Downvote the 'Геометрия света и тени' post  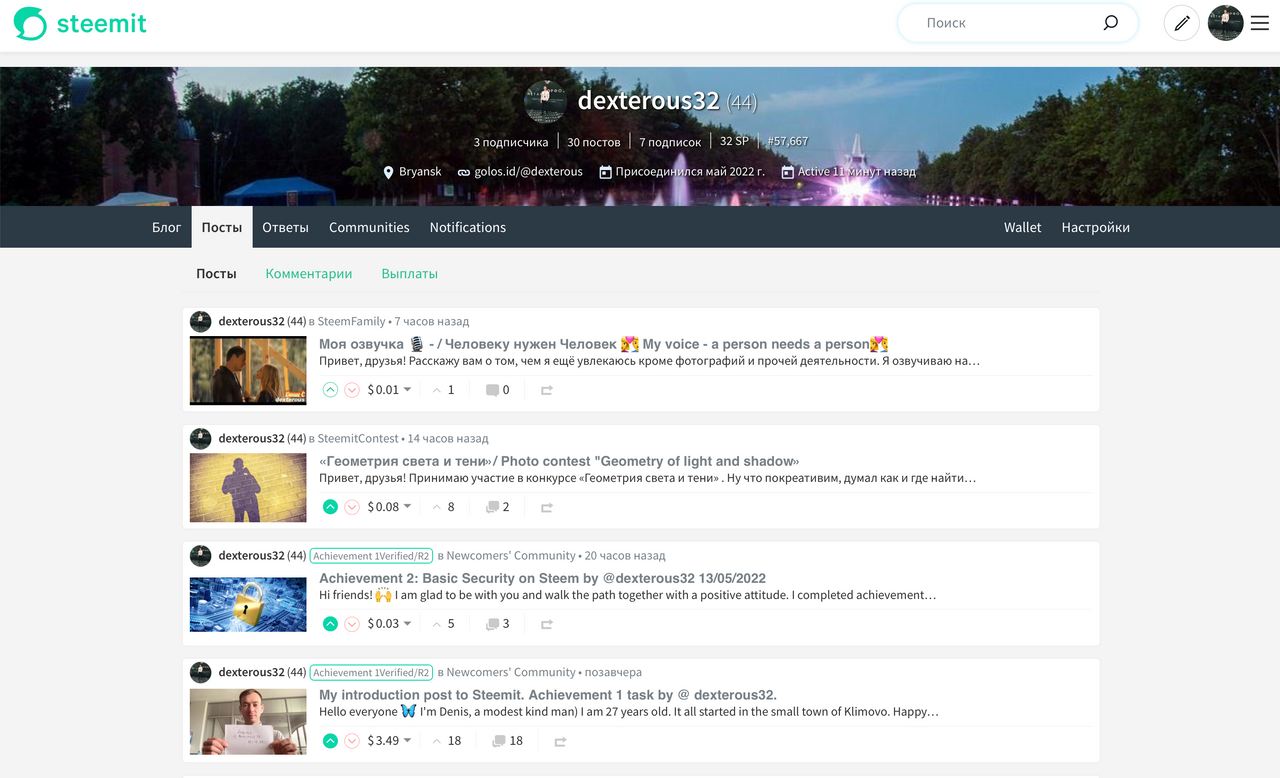(352, 507)
